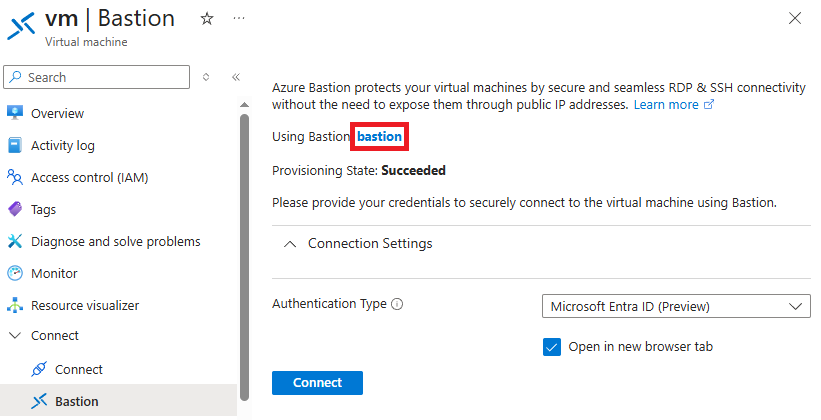Image resolution: width=821 pixels, height=420 pixels.
Task: Click the sidebar scrollbar thumb
Action: (244, 257)
